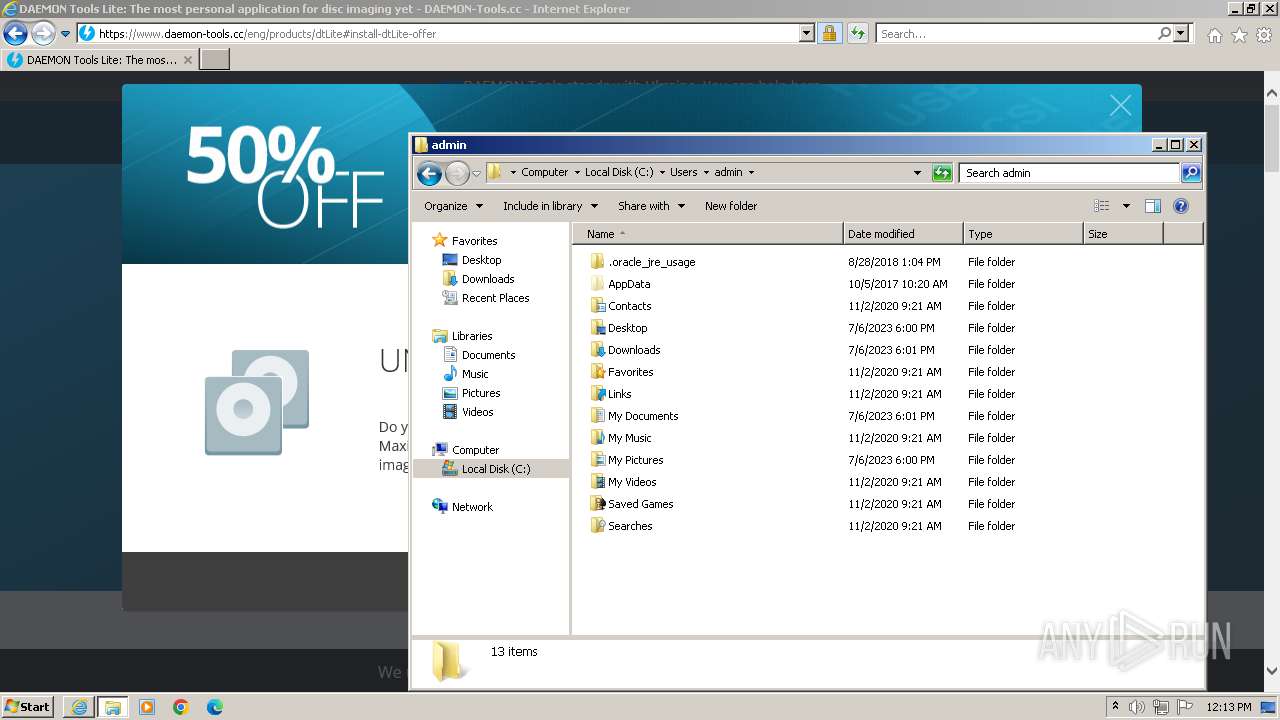Show hidden tray icons arrow
The height and width of the screenshot is (720, 1280).
point(1115,707)
